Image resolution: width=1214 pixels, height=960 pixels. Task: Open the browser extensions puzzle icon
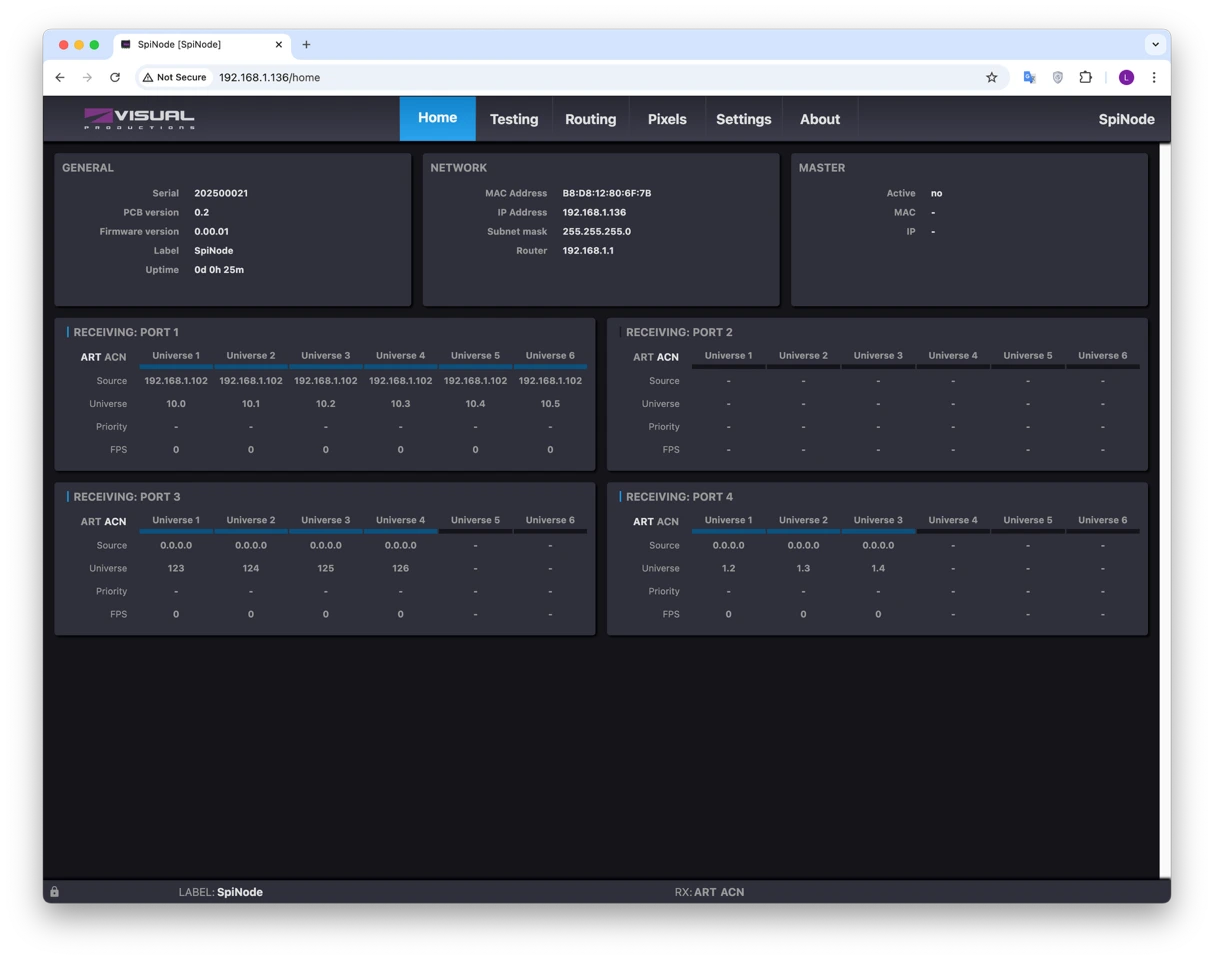[x=1085, y=77]
